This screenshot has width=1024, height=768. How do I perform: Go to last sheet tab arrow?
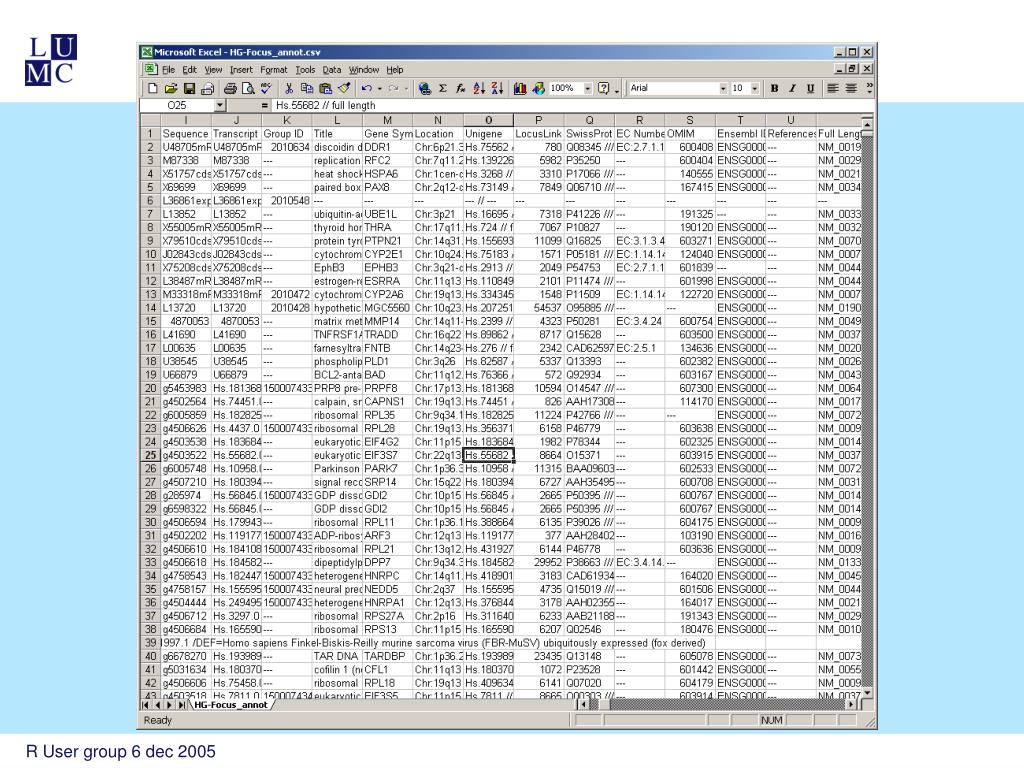click(x=181, y=705)
